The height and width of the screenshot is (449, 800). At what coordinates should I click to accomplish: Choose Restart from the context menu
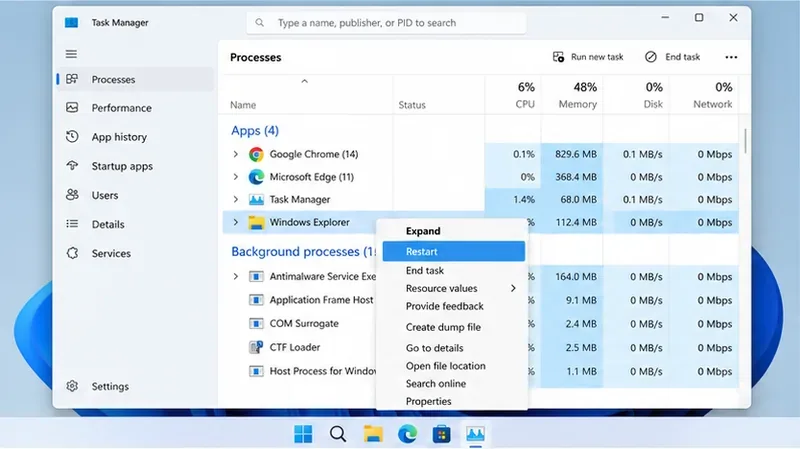pyautogui.click(x=454, y=252)
